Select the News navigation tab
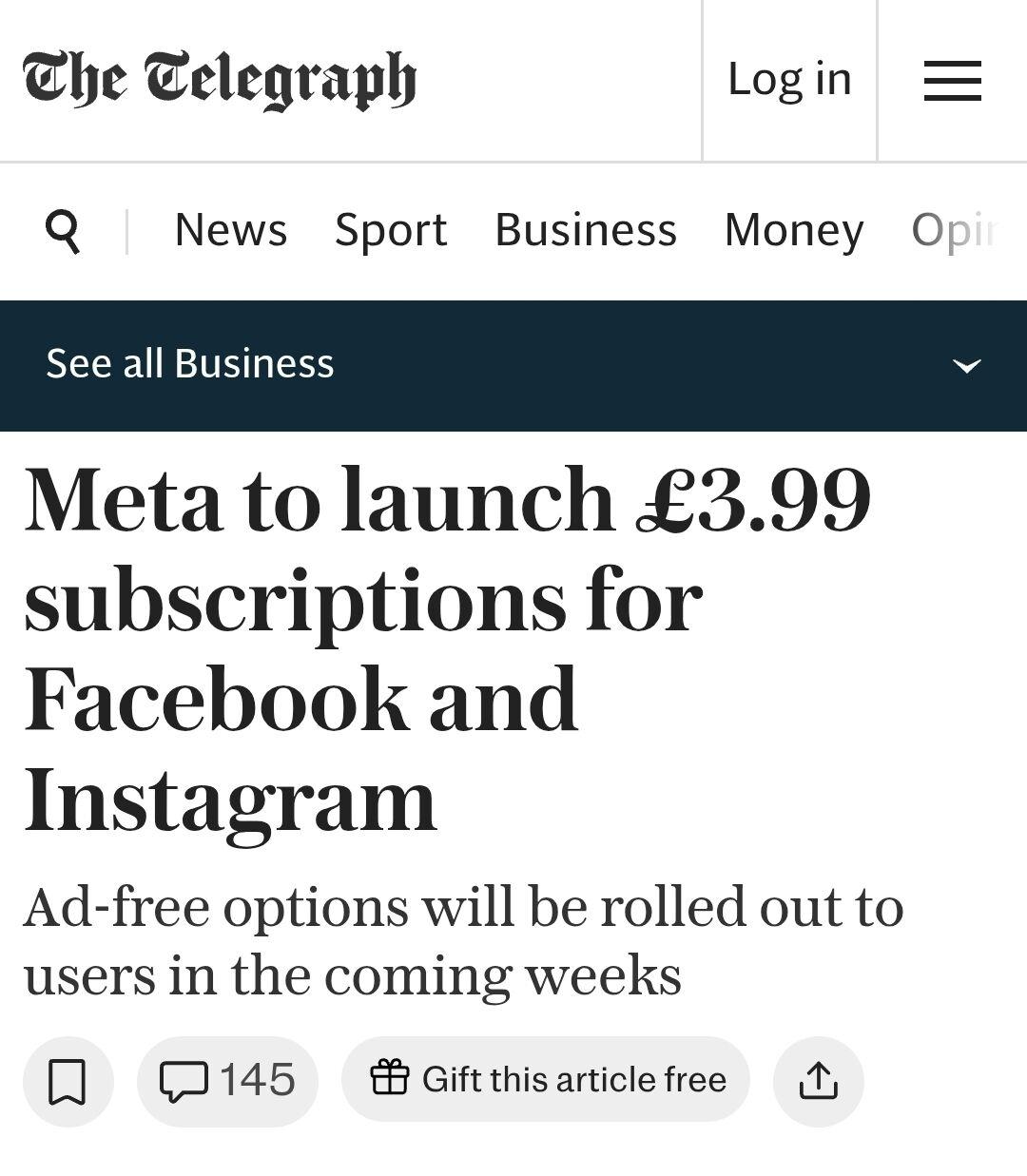Screen dimensions: 1027x1176 231,230
